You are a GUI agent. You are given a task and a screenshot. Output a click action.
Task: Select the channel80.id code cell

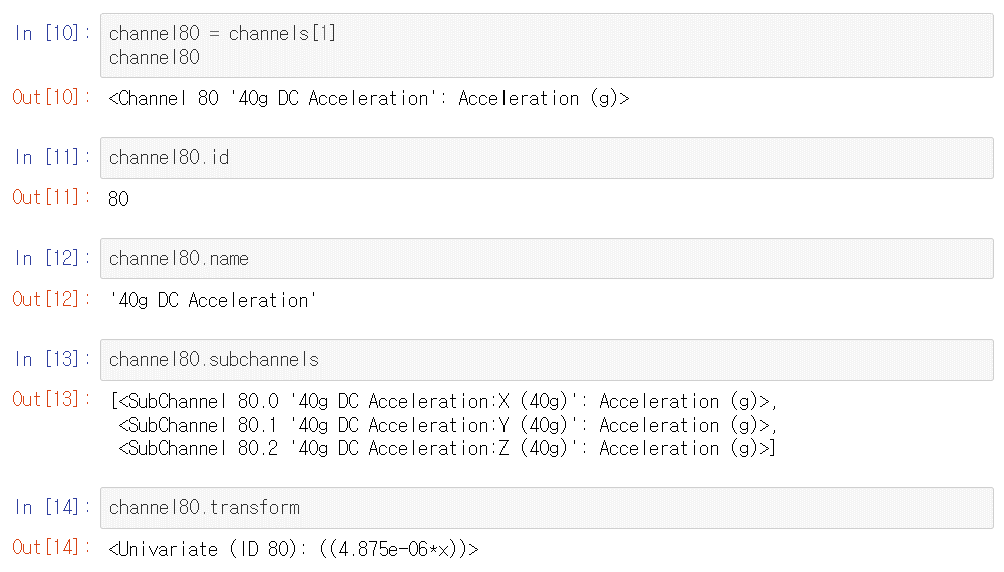[546, 158]
